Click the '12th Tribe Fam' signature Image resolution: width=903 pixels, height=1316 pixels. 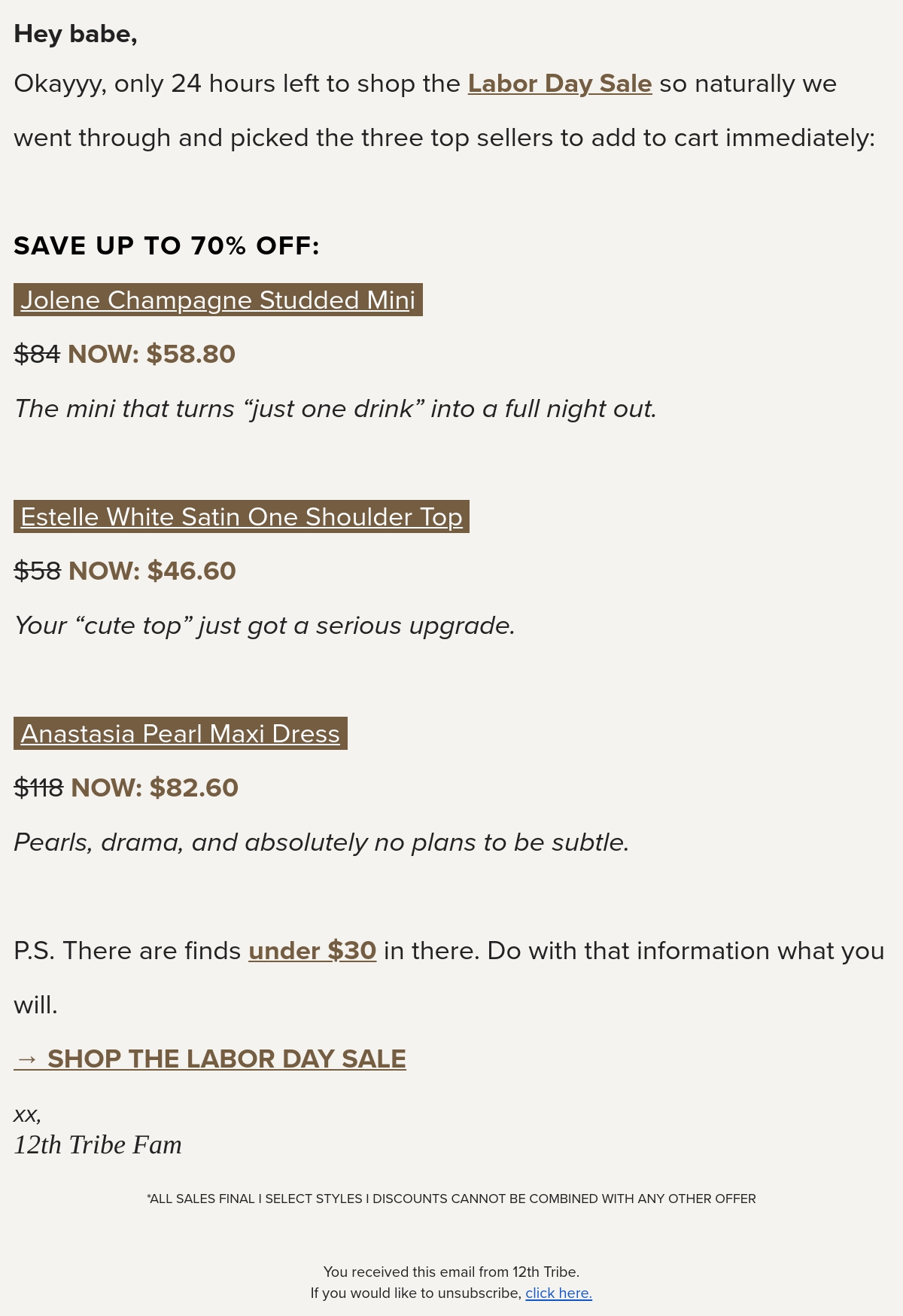pos(98,1144)
